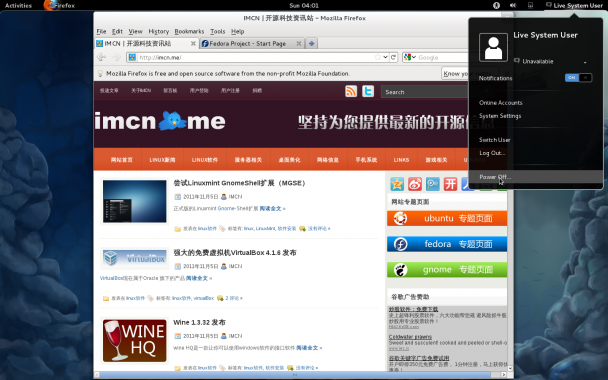The height and width of the screenshot is (380, 608).
Task: Open the Activities overview
Action: pos(18,5)
